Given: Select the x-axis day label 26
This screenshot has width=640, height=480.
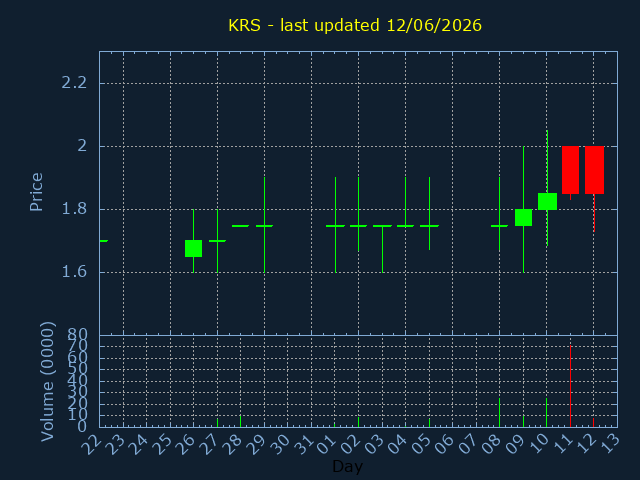Looking at the screenshot, I should pos(185,444).
